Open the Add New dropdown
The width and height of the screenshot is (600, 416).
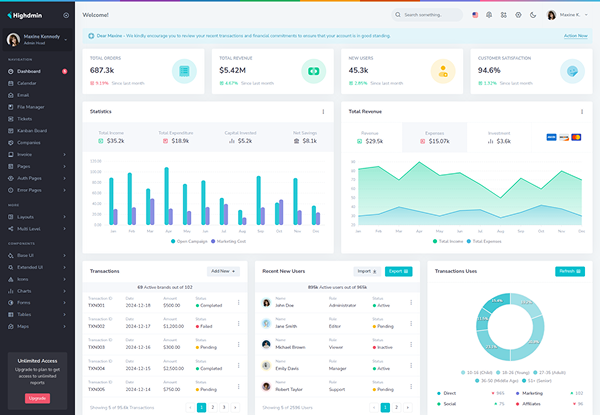click(223, 271)
